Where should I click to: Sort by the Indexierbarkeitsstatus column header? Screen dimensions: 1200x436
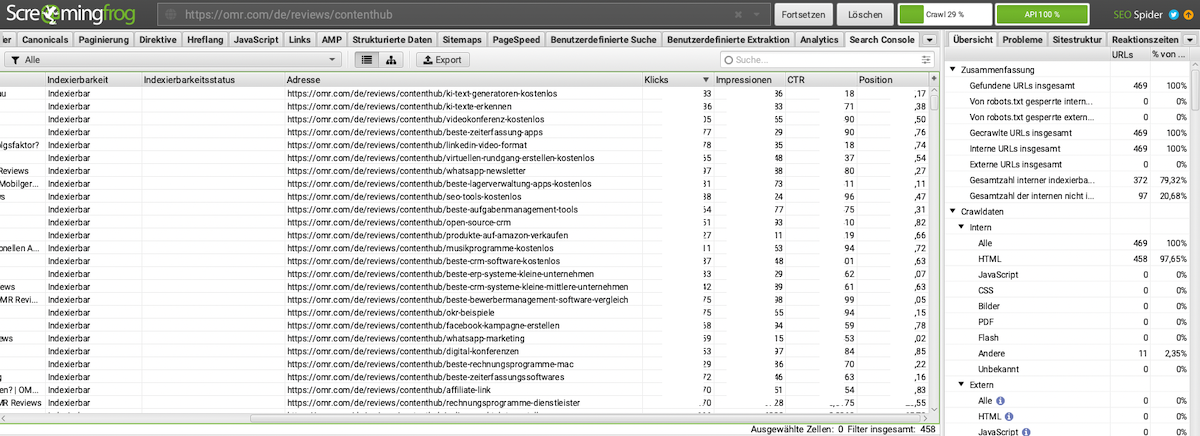212,79
